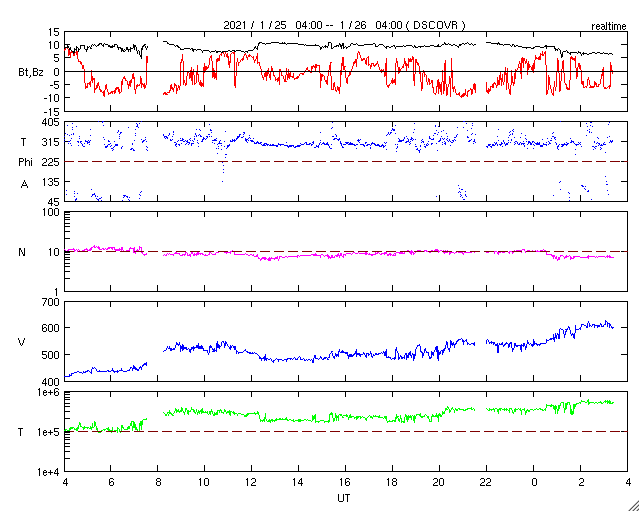Click the '-15' tick on Bt,Bz axis
Viewport: 640px width, 512px height.
[x=51, y=111]
